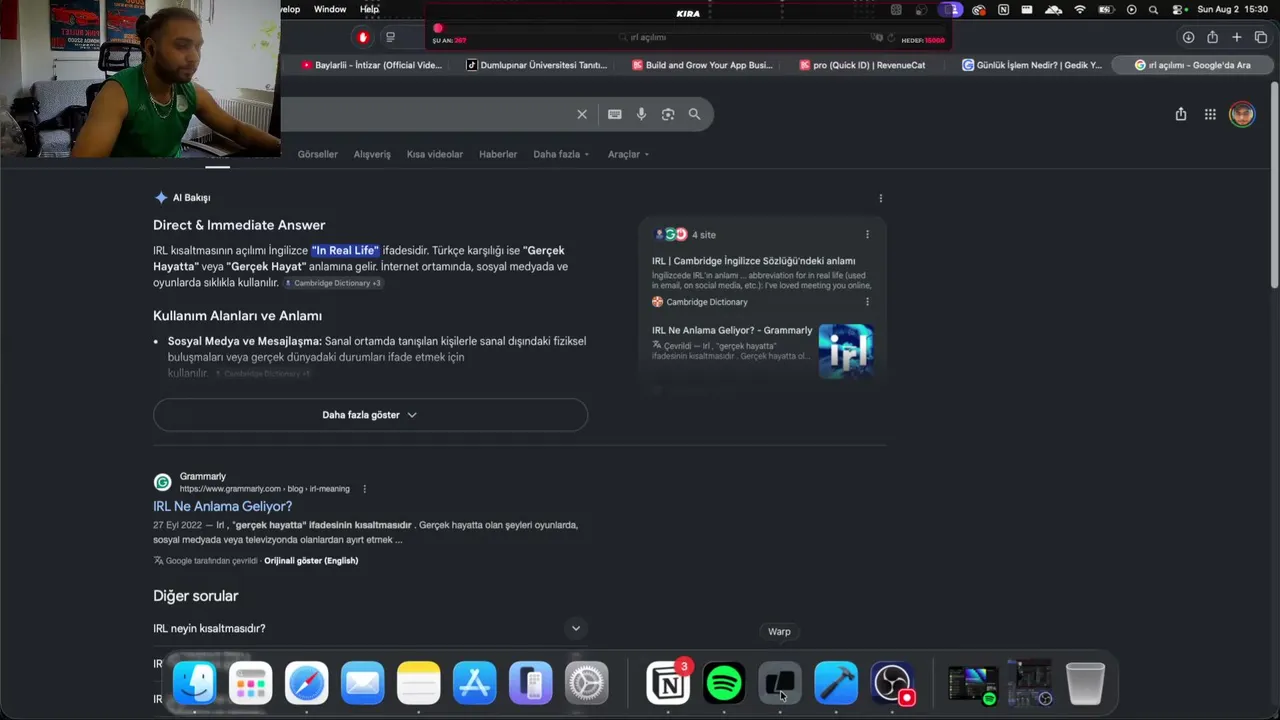Expand AI overview with 'Daha fazla göster'
The image size is (1280, 720).
point(370,415)
